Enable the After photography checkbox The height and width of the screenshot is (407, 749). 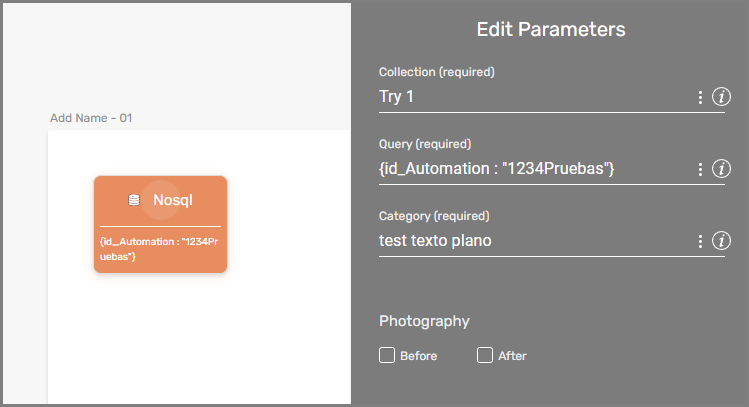485,355
